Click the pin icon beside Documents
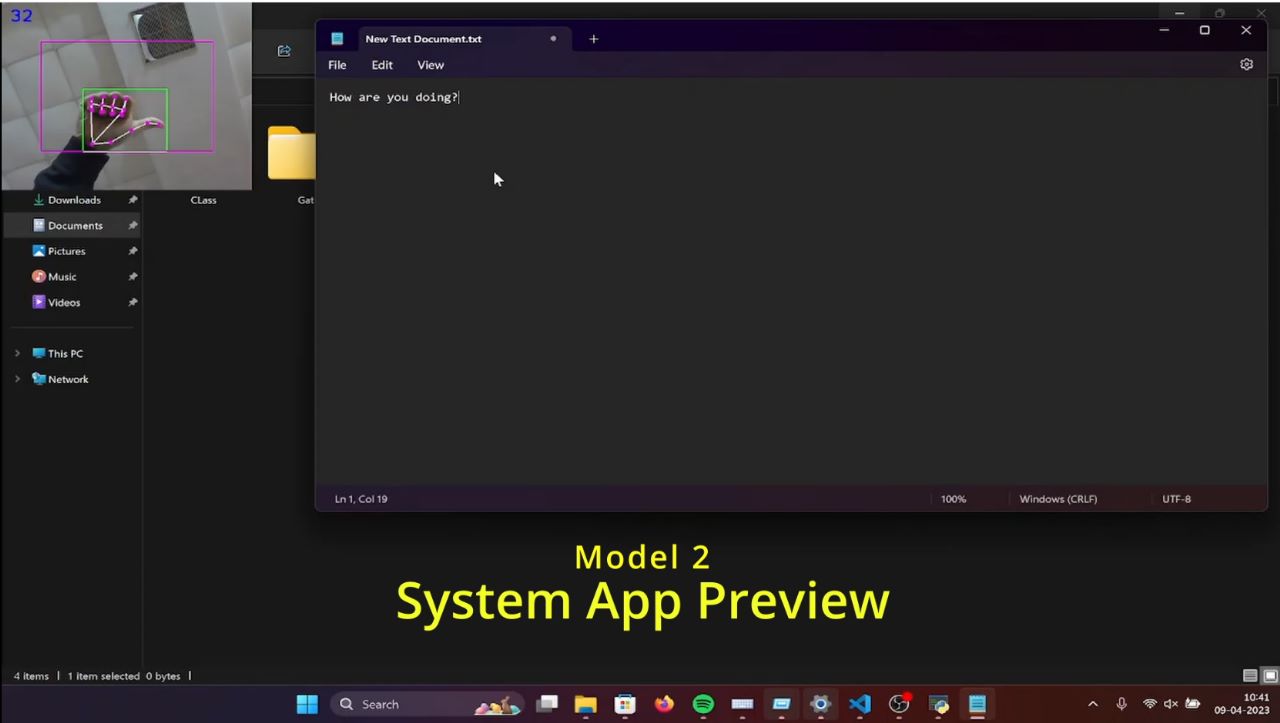1280x723 pixels. point(132,226)
